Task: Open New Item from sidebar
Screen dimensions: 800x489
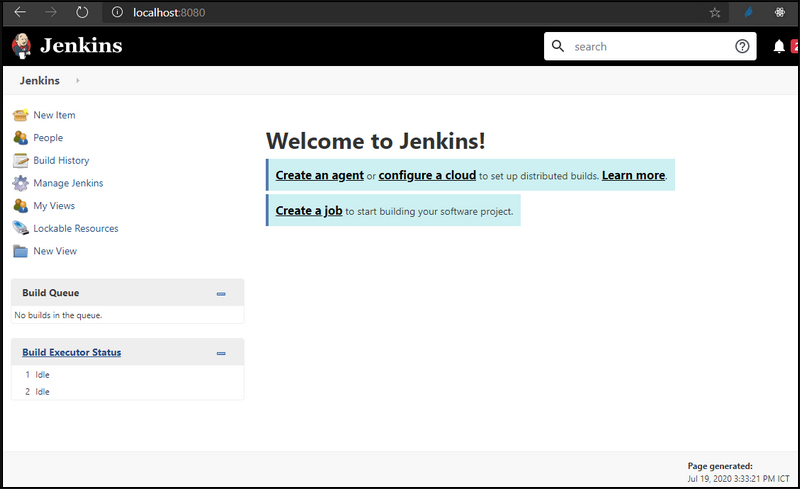Action: pyautogui.click(x=54, y=115)
